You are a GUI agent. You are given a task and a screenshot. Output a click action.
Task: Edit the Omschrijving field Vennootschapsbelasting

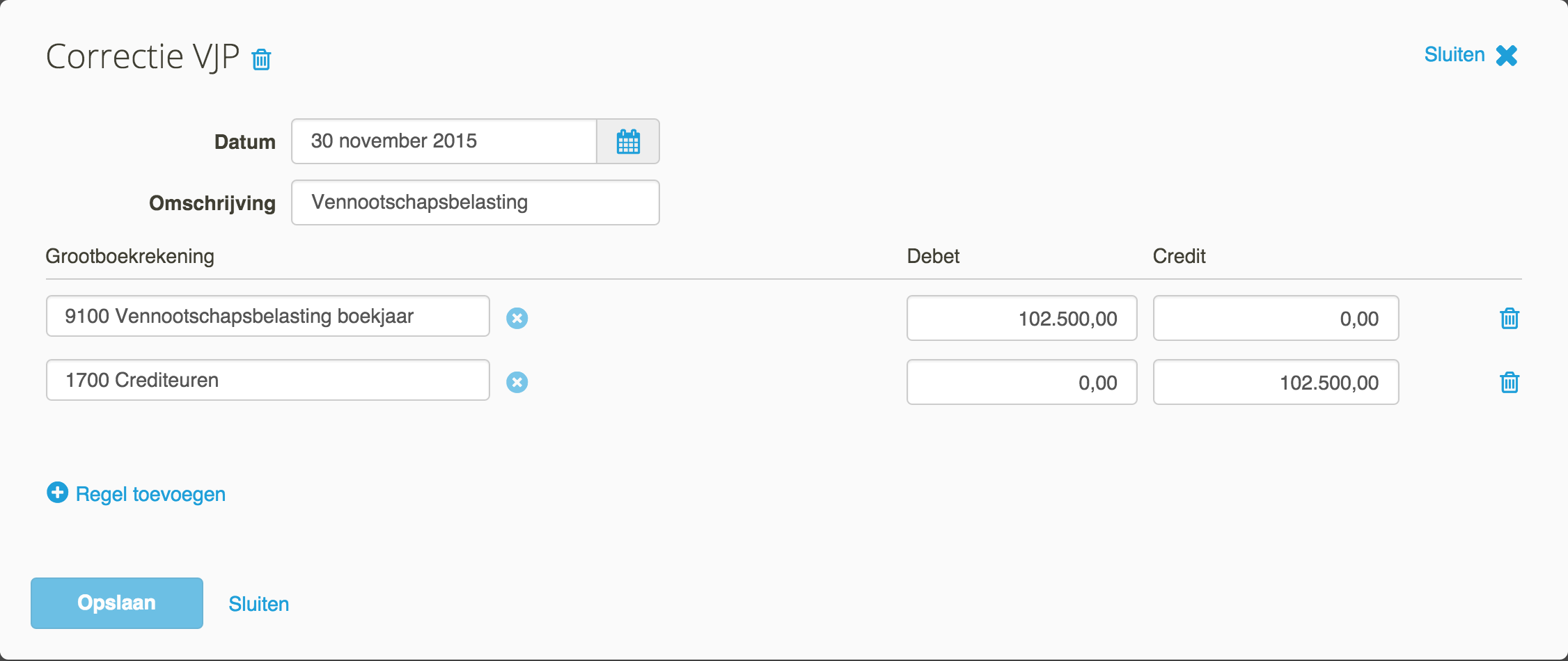click(x=476, y=202)
